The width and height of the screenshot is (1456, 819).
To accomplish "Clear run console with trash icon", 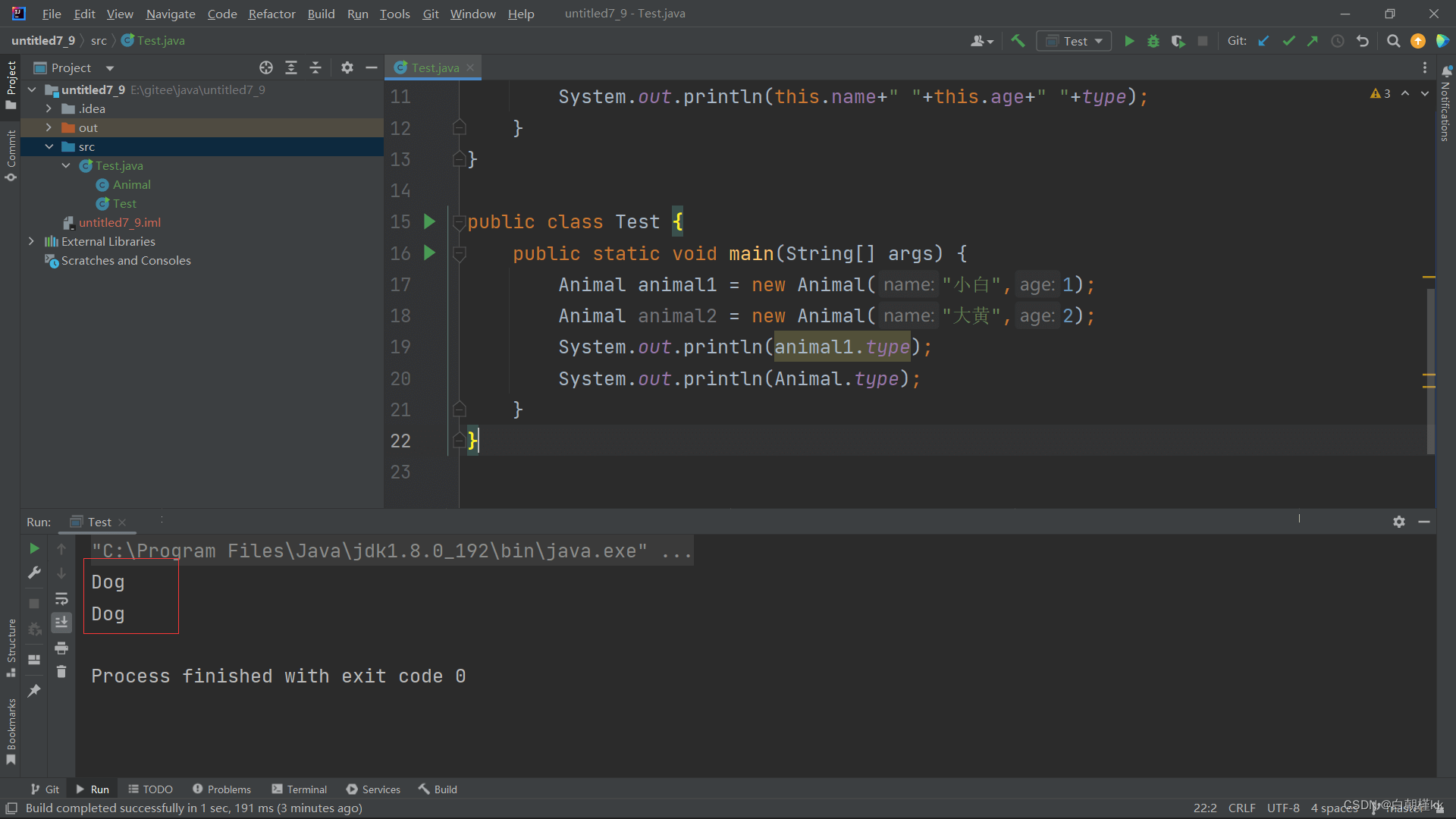I will pos(61,672).
